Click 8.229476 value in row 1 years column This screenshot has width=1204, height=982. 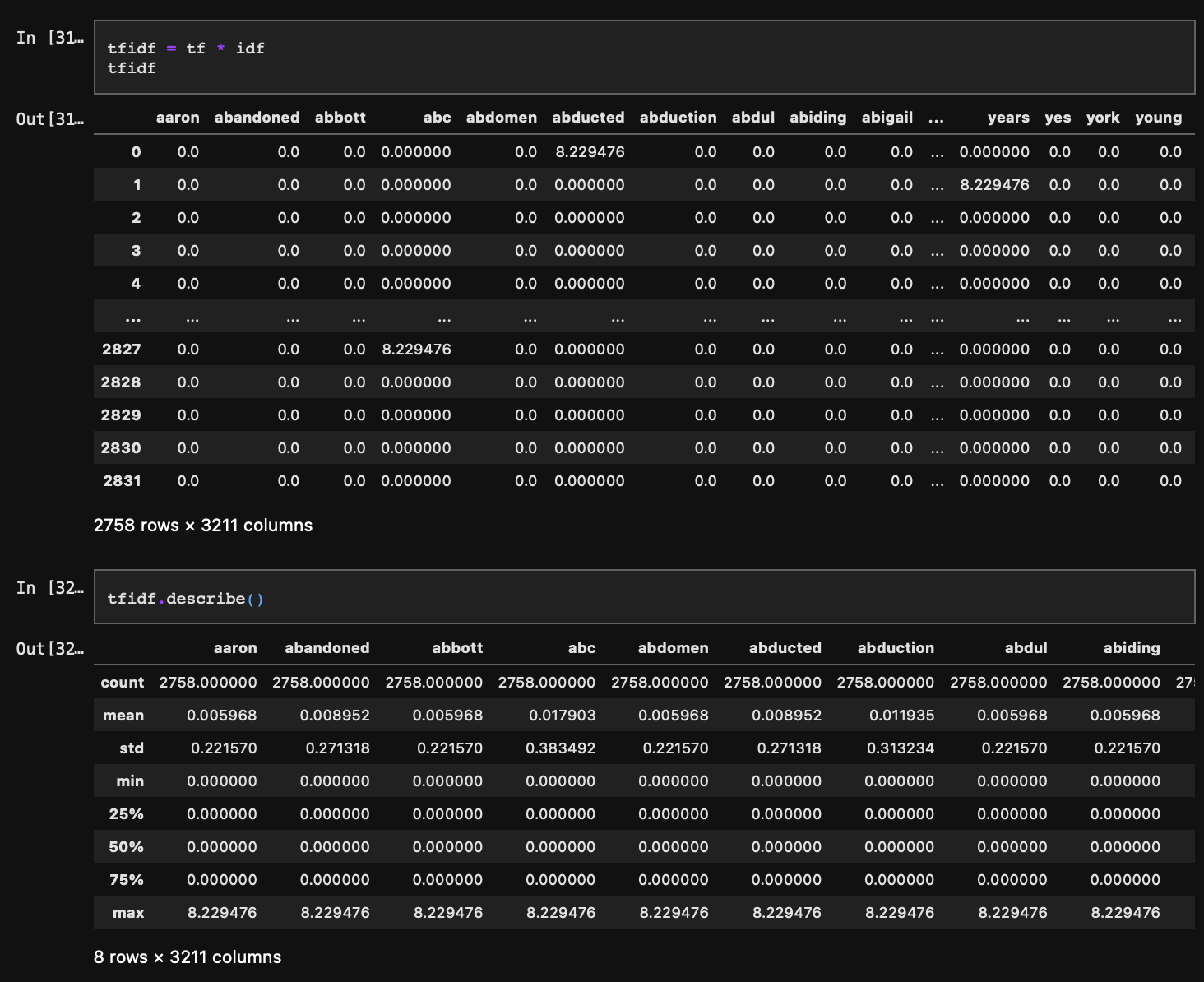click(x=994, y=185)
